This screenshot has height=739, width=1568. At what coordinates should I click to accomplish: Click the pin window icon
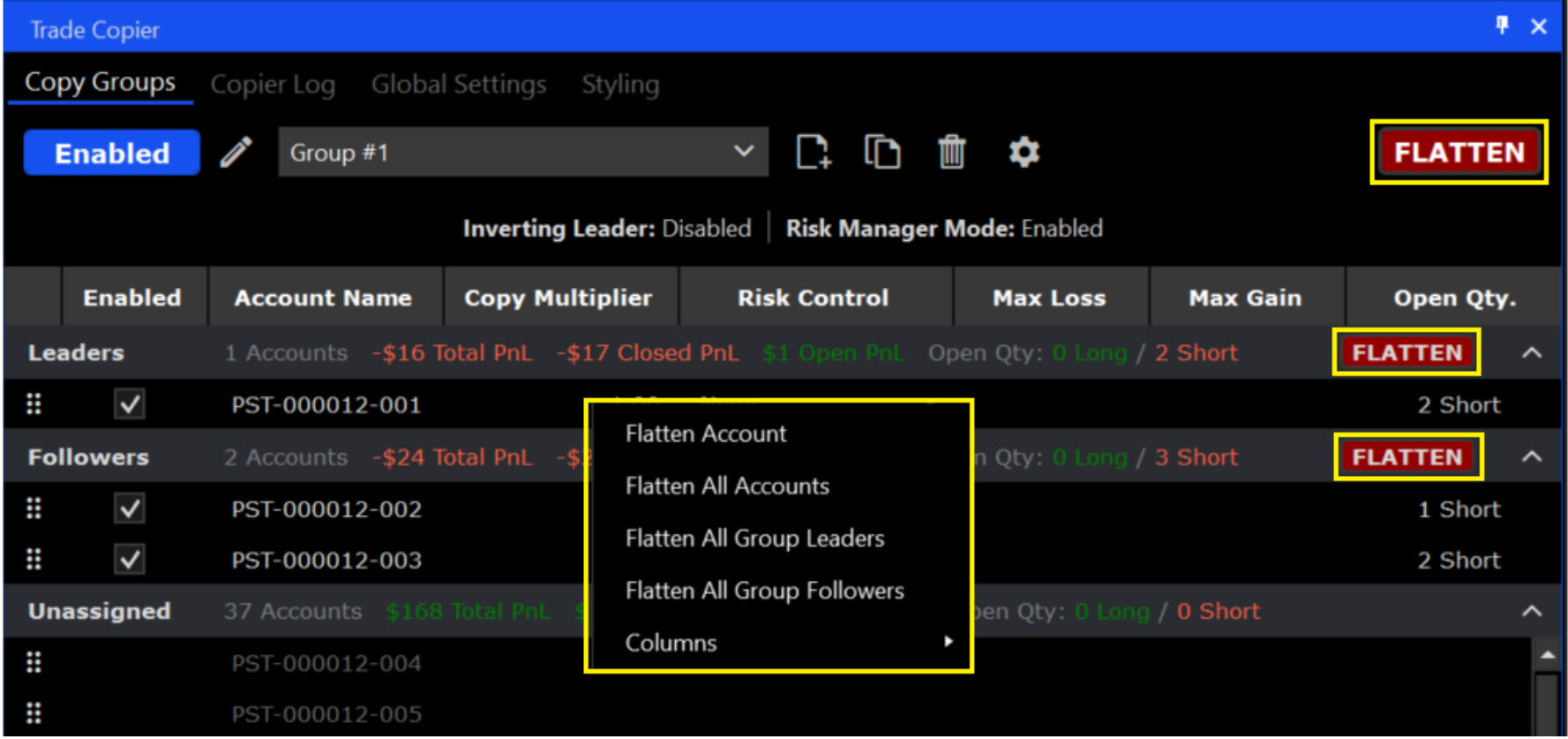point(1502,26)
